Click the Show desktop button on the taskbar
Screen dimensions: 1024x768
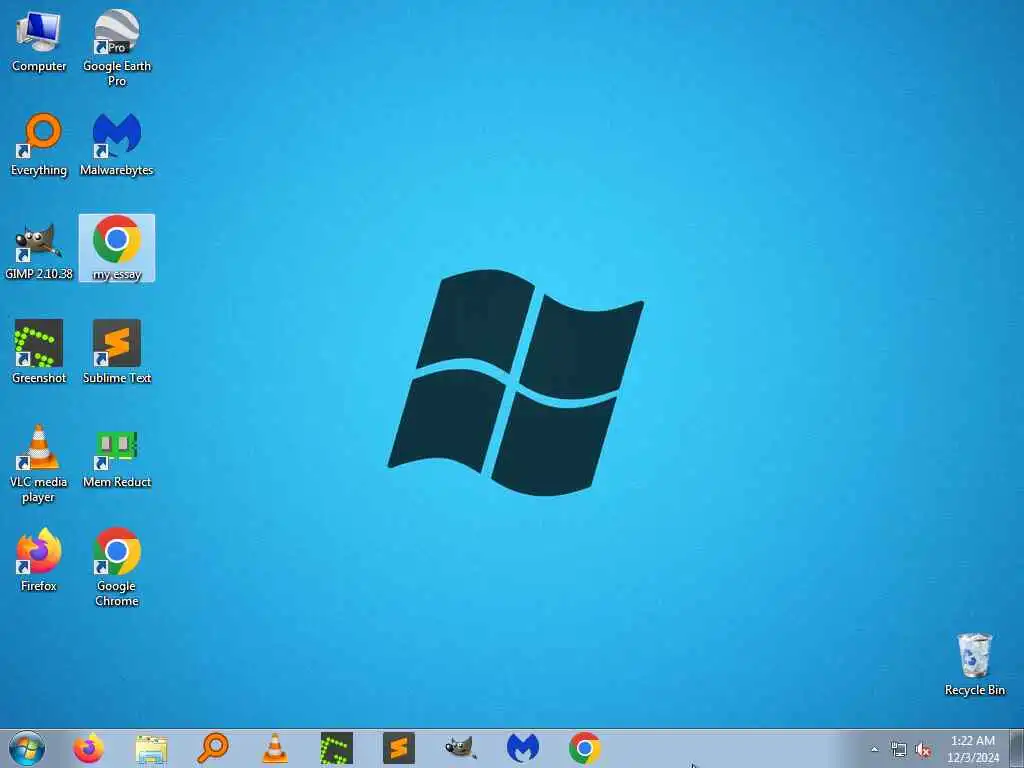(1017, 749)
